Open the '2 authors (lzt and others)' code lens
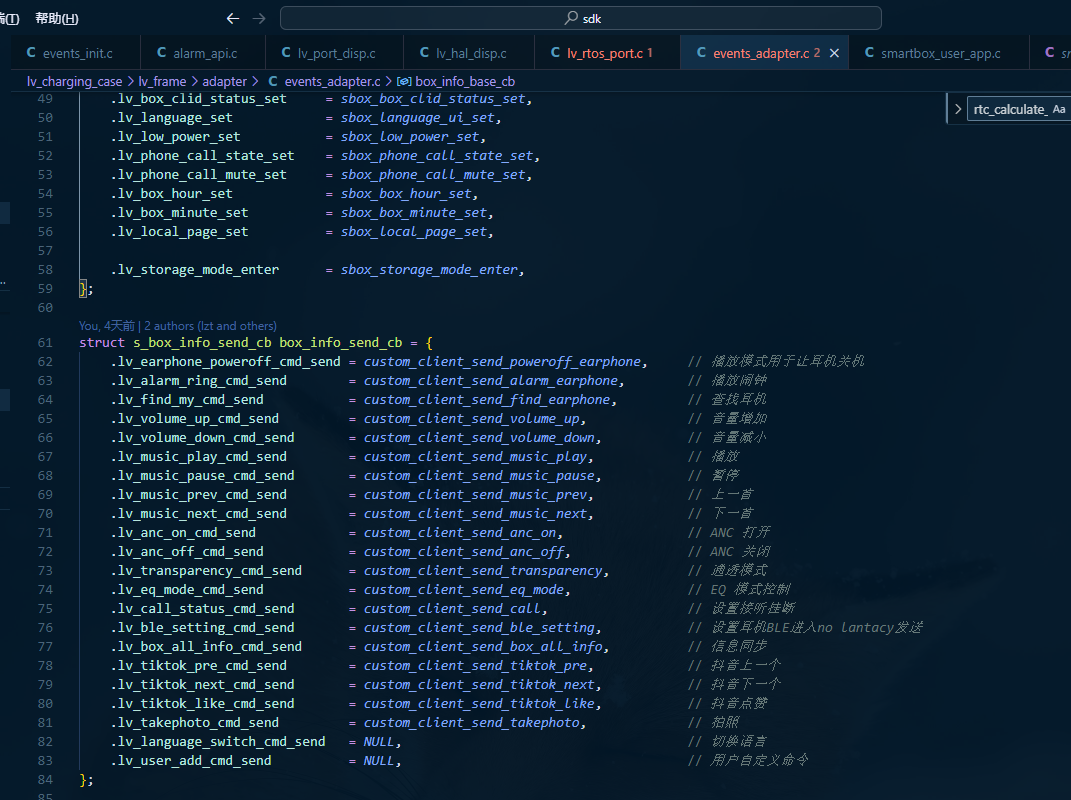The height and width of the screenshot is (800, 1071). (x=210, y=326)
